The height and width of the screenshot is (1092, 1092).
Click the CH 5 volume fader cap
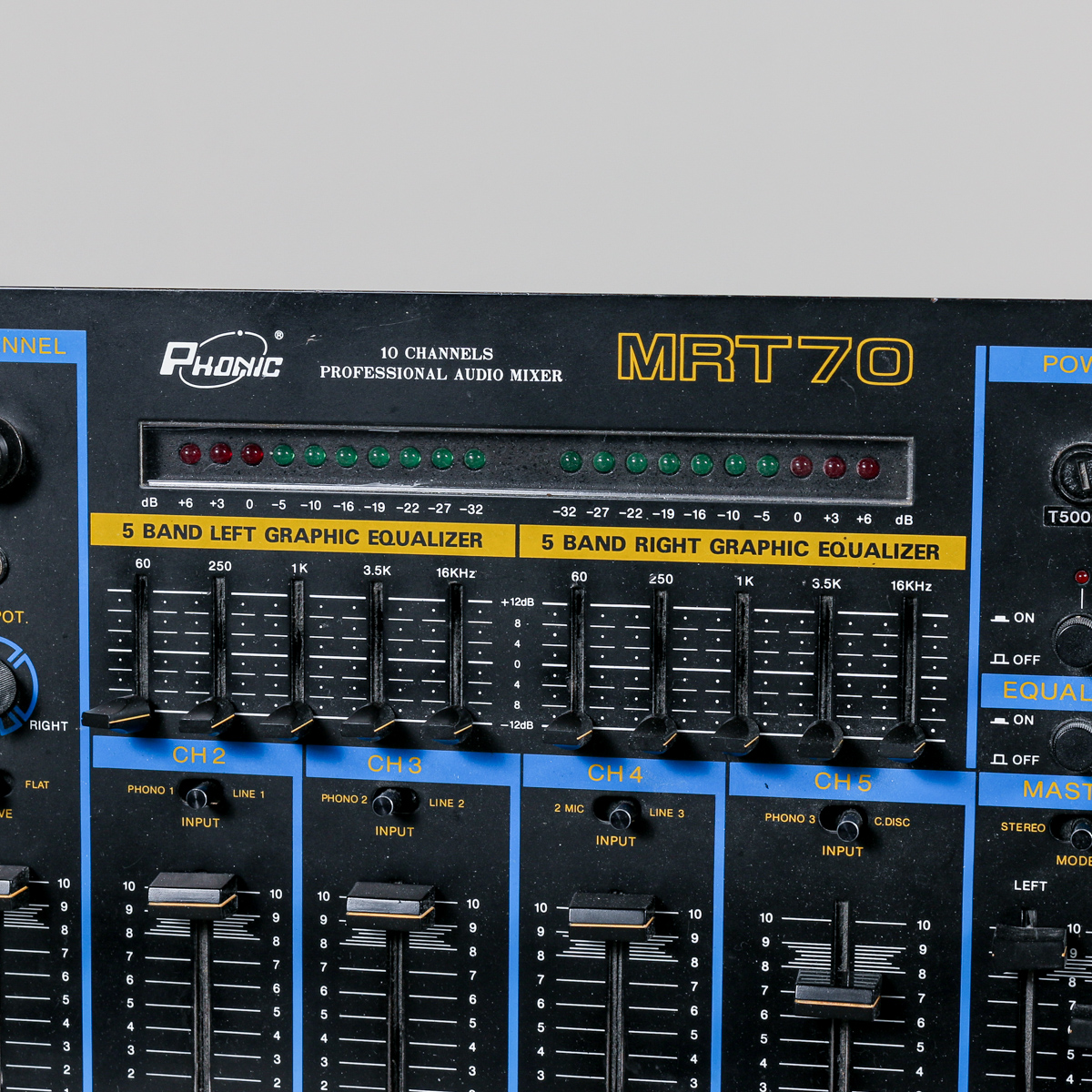point(837,993)
